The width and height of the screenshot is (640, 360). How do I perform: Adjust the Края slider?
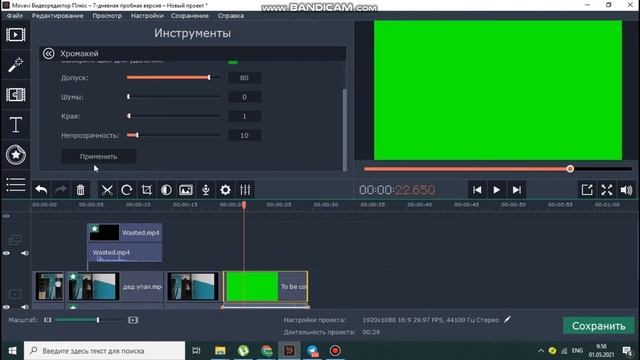pos(174,116)
